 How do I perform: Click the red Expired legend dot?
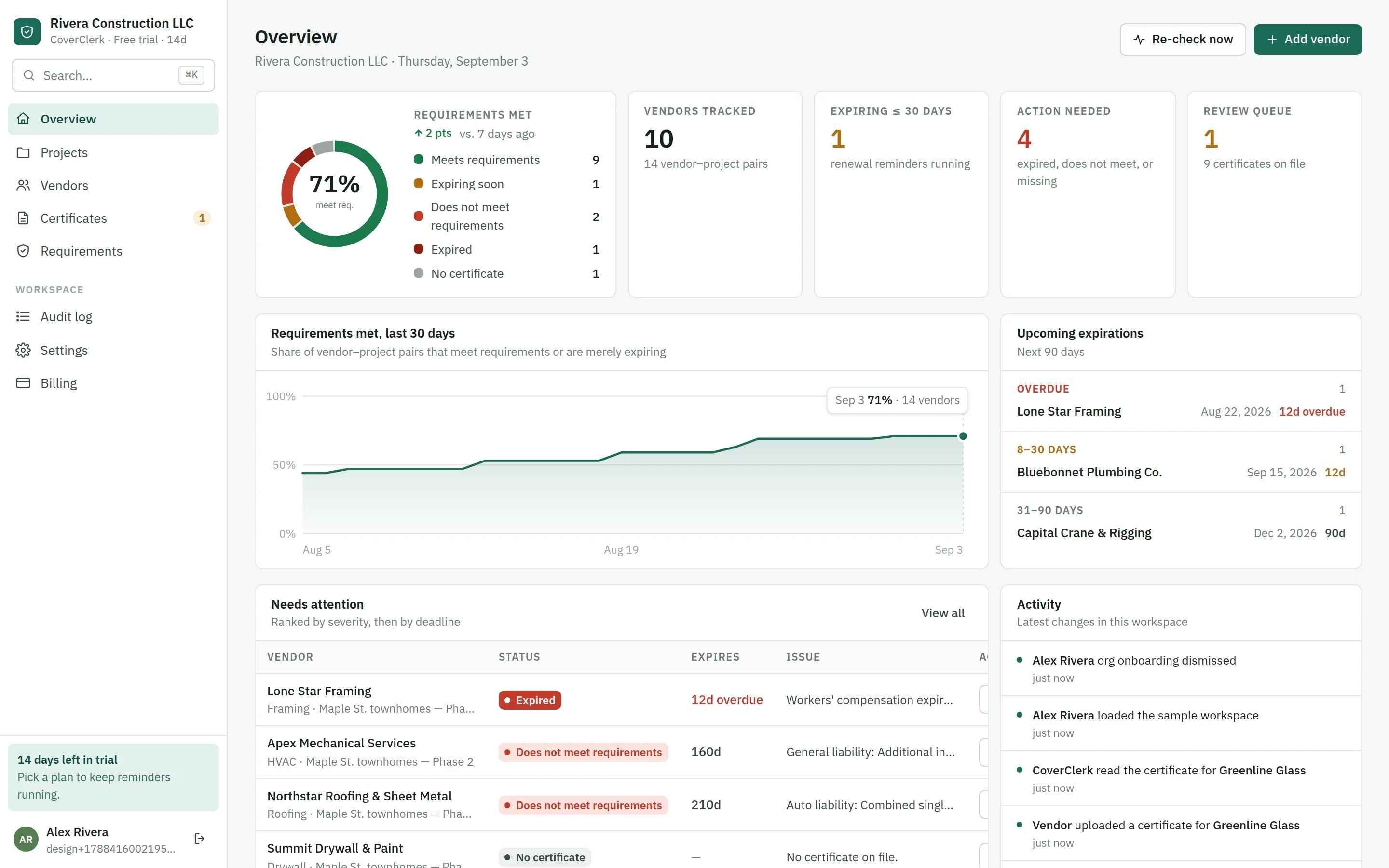point(419,249)
